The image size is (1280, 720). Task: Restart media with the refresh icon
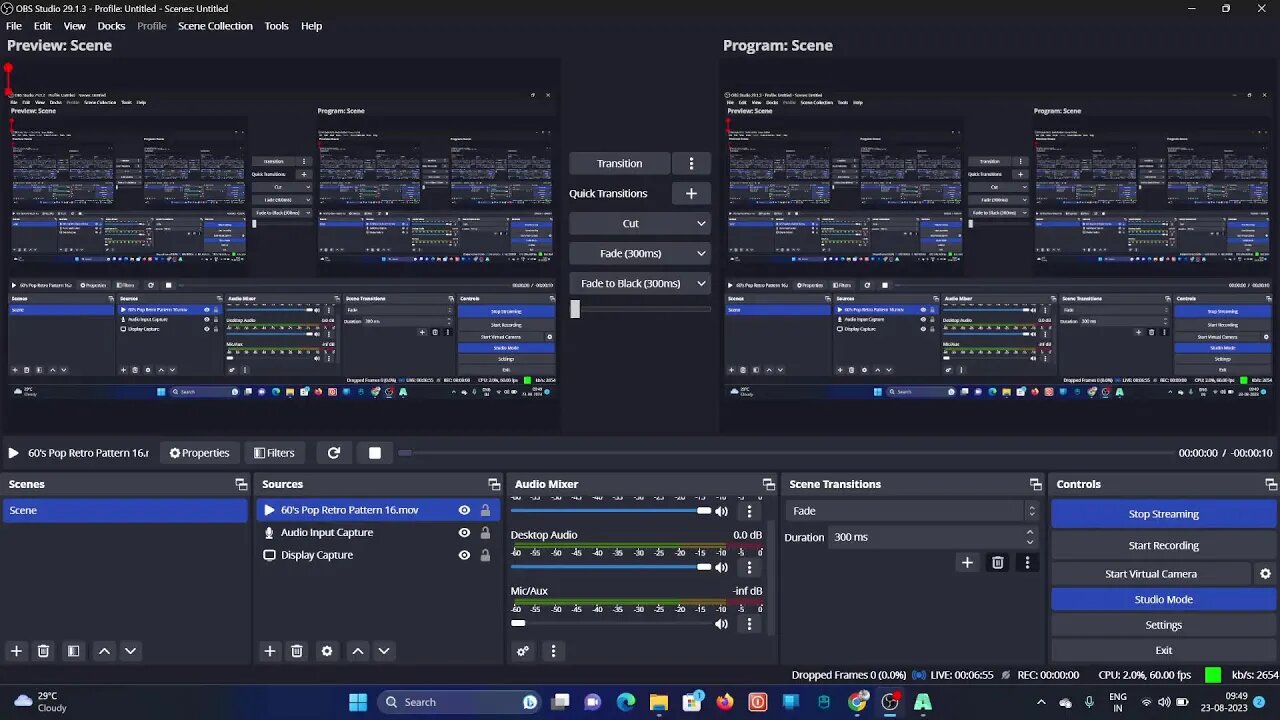coord(334,453)
